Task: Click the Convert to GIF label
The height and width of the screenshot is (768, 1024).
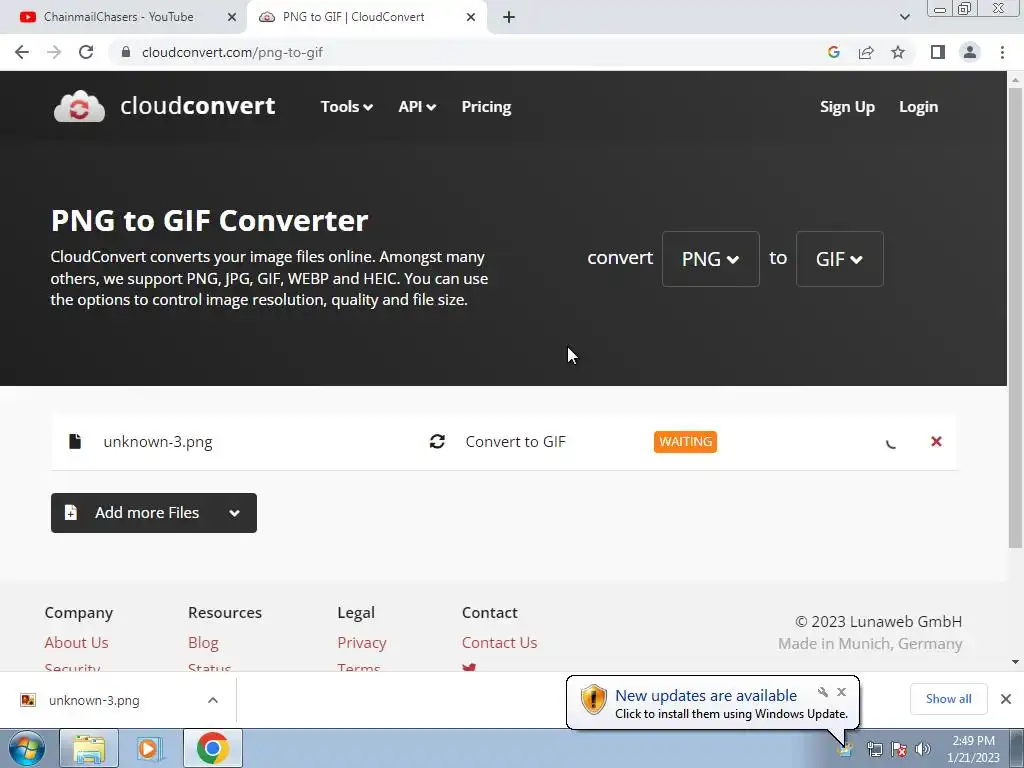Action: 515,441
